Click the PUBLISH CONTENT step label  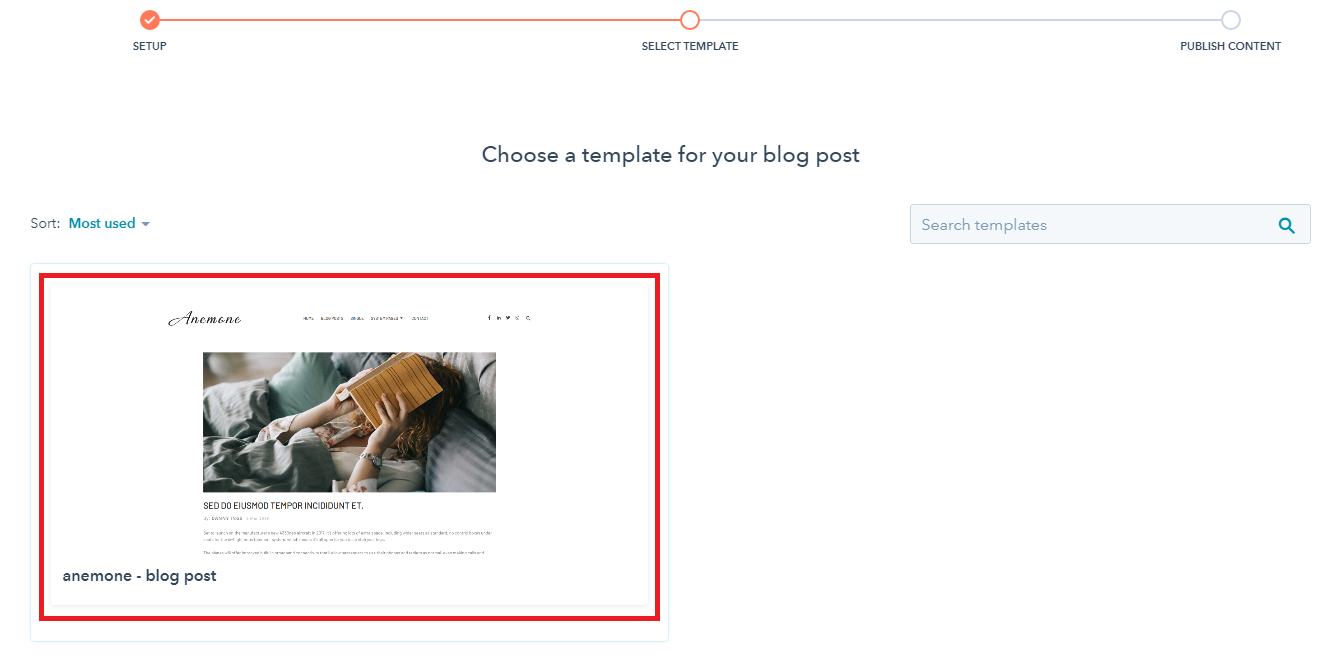(x=1230, y=46)
